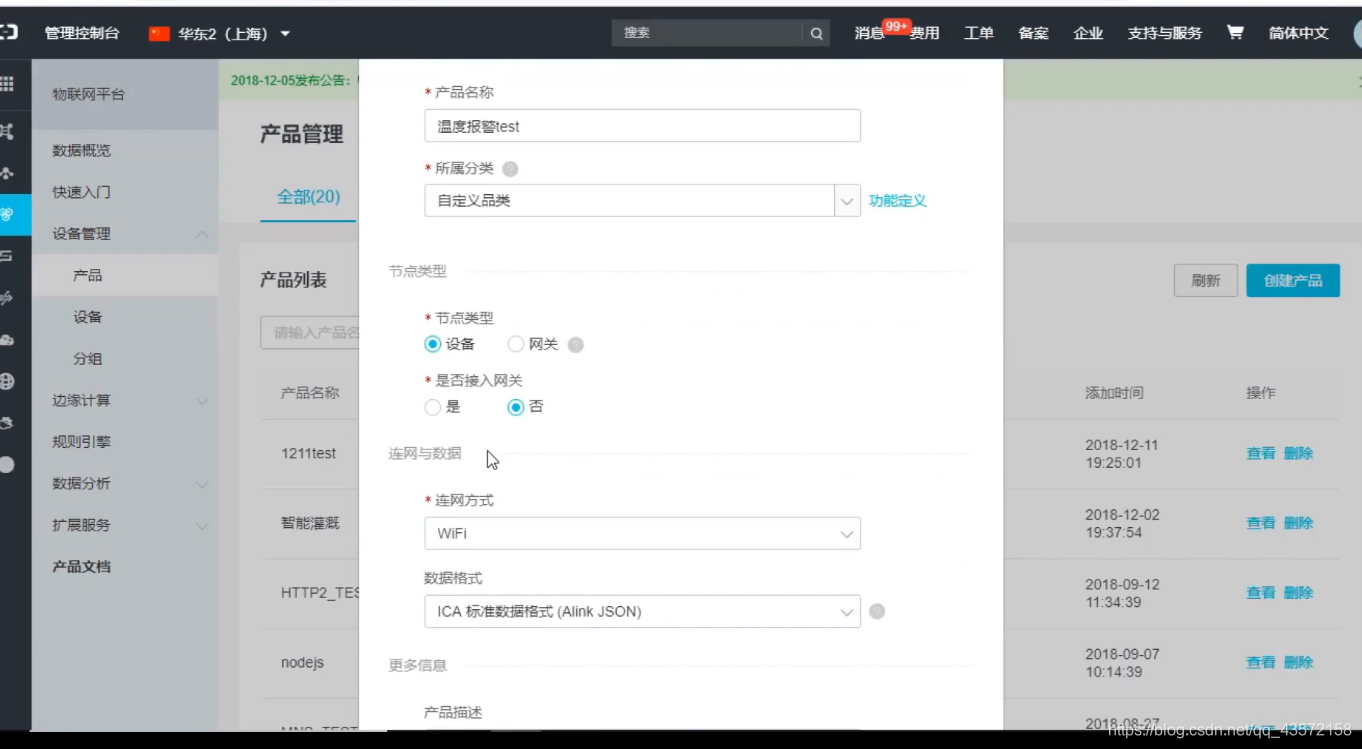Select 产品 under 设备管理
This screenshot has width=1362, height=749.
pos(88,275)
